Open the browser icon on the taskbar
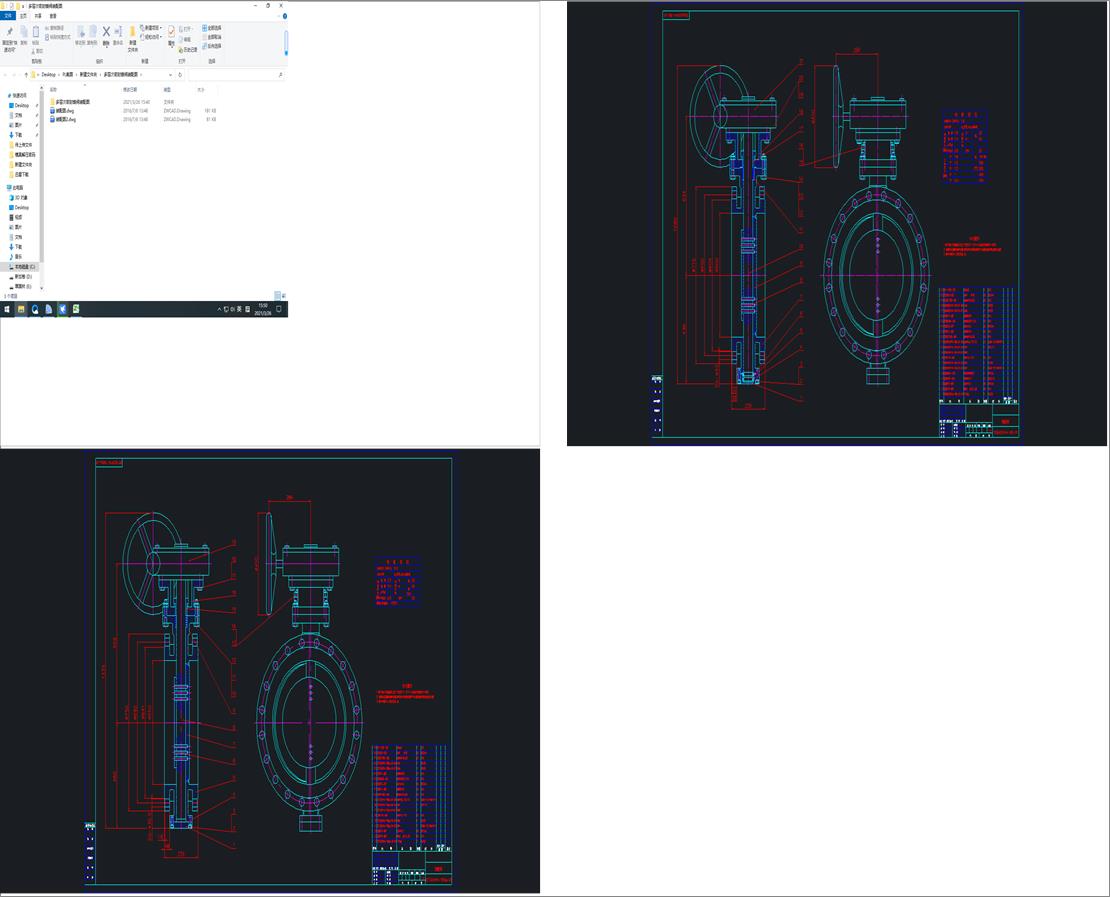 35,309
